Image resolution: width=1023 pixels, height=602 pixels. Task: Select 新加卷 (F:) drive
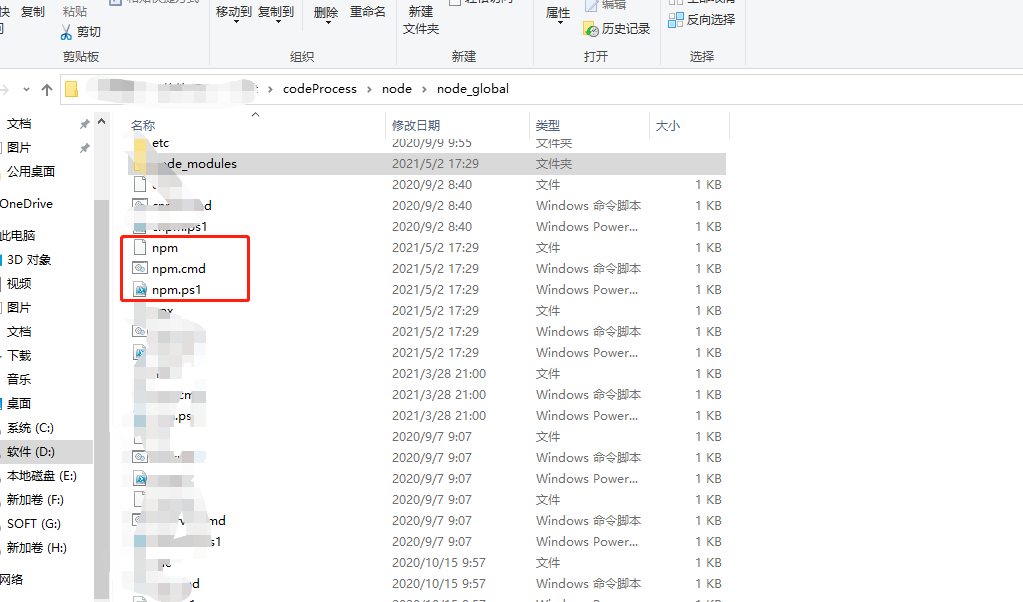coord(35,500)
